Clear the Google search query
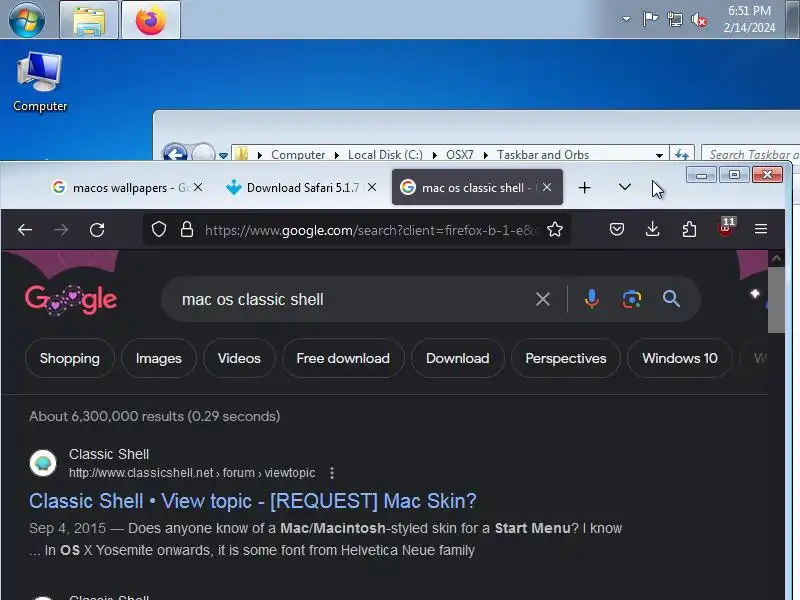 (x=543, y=299)
